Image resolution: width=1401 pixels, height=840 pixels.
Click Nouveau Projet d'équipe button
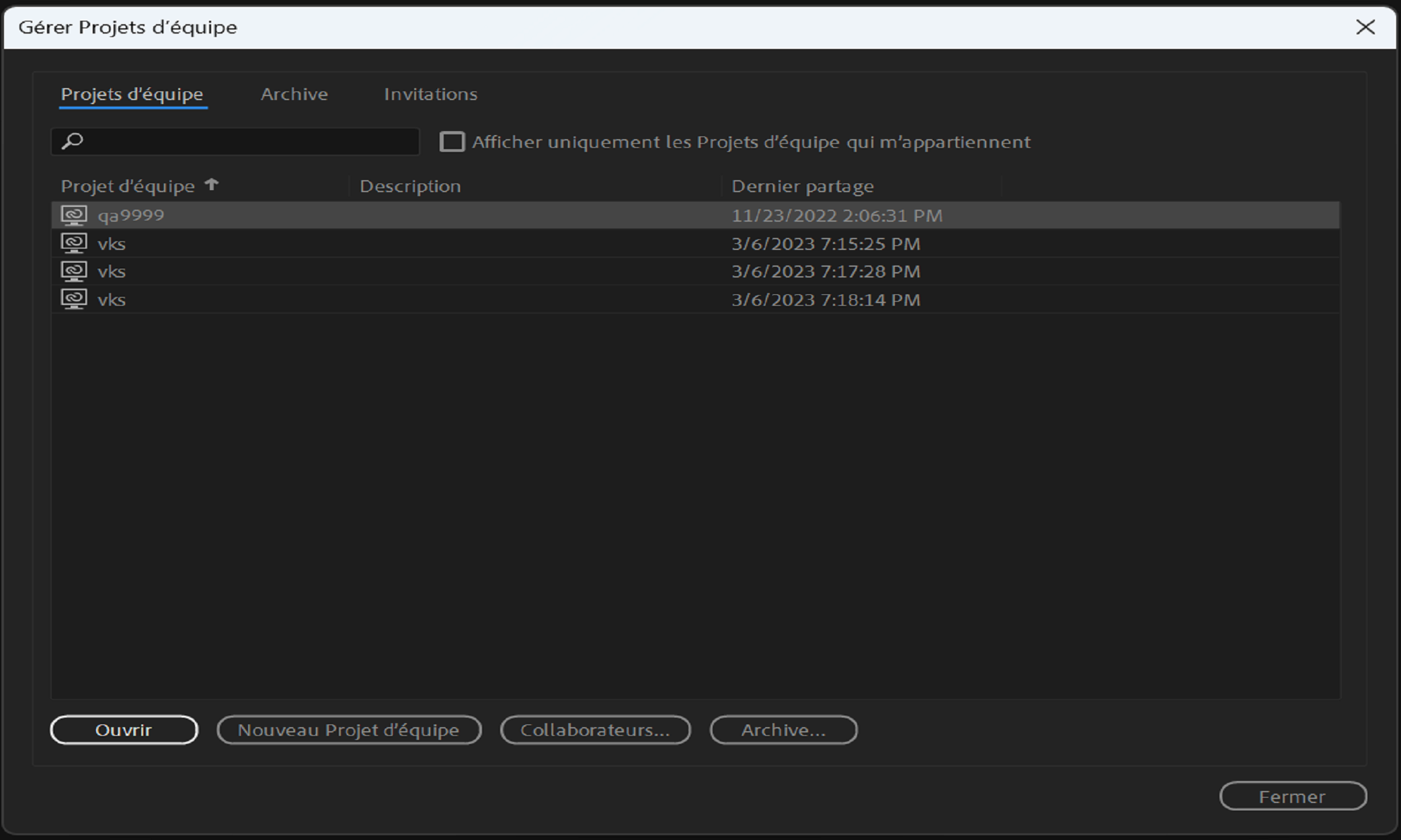coord(349,730)
